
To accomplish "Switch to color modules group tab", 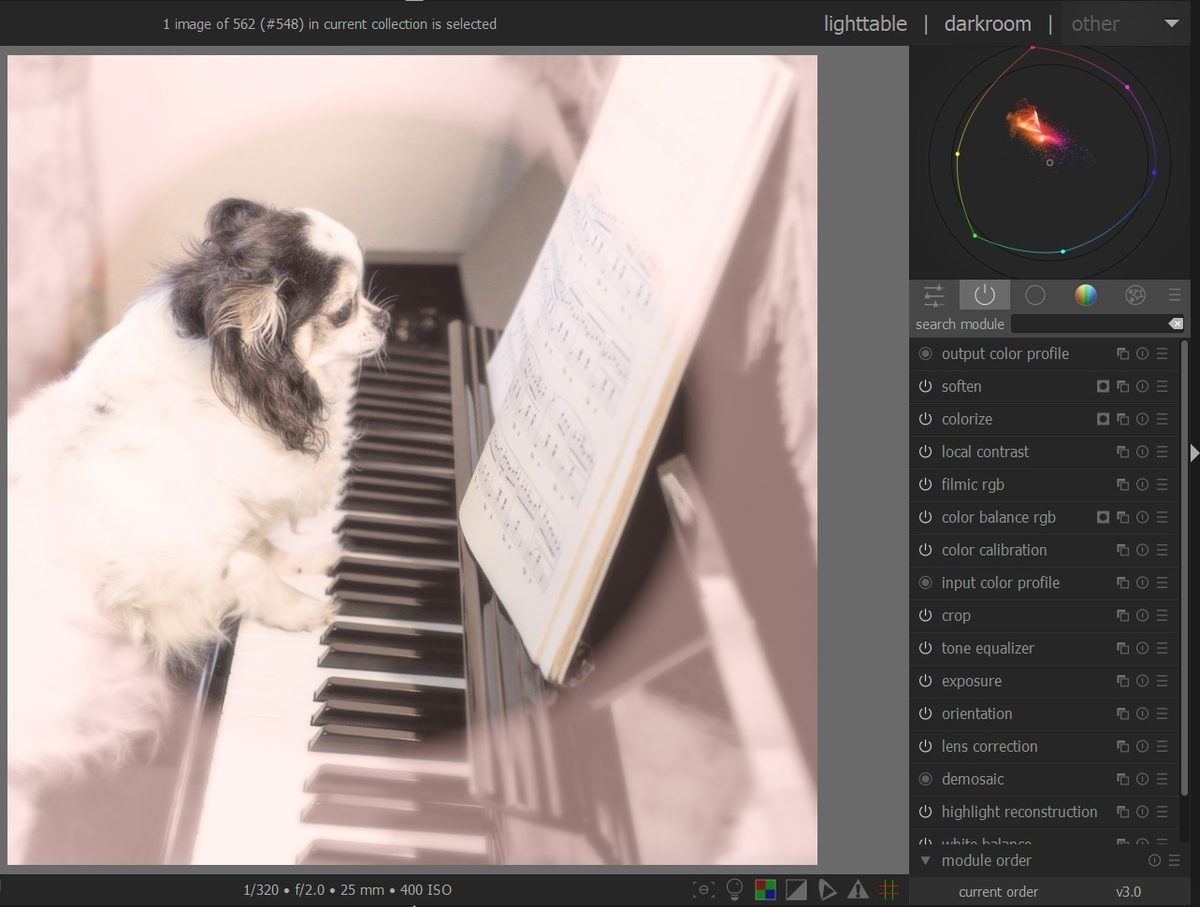I will click(1085, 295).
